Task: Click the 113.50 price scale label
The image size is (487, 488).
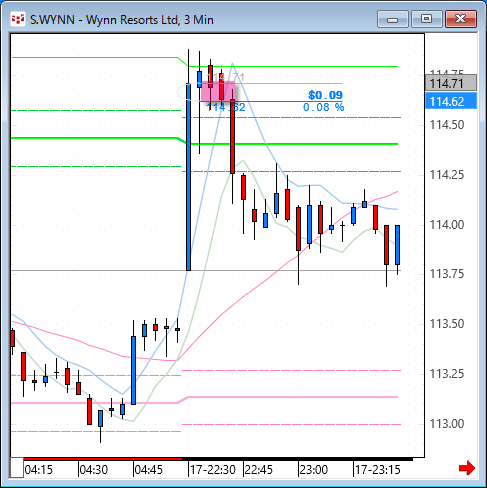Action: point(447,324)
